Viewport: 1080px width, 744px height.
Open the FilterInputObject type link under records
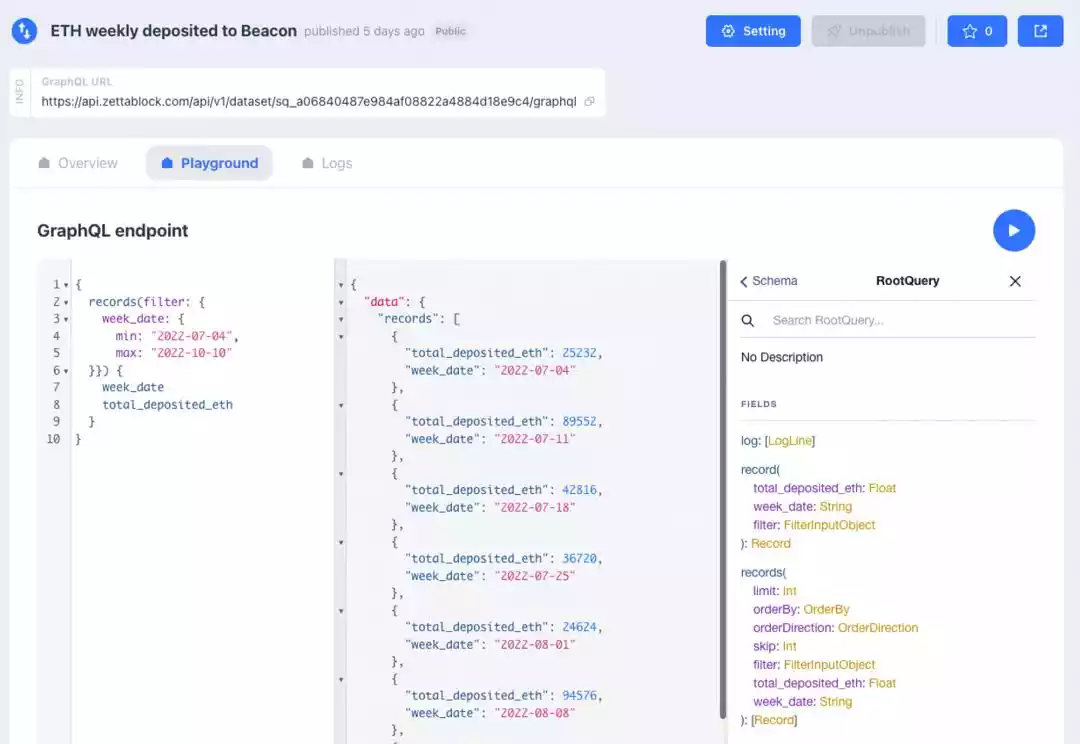tap(829, 665)
